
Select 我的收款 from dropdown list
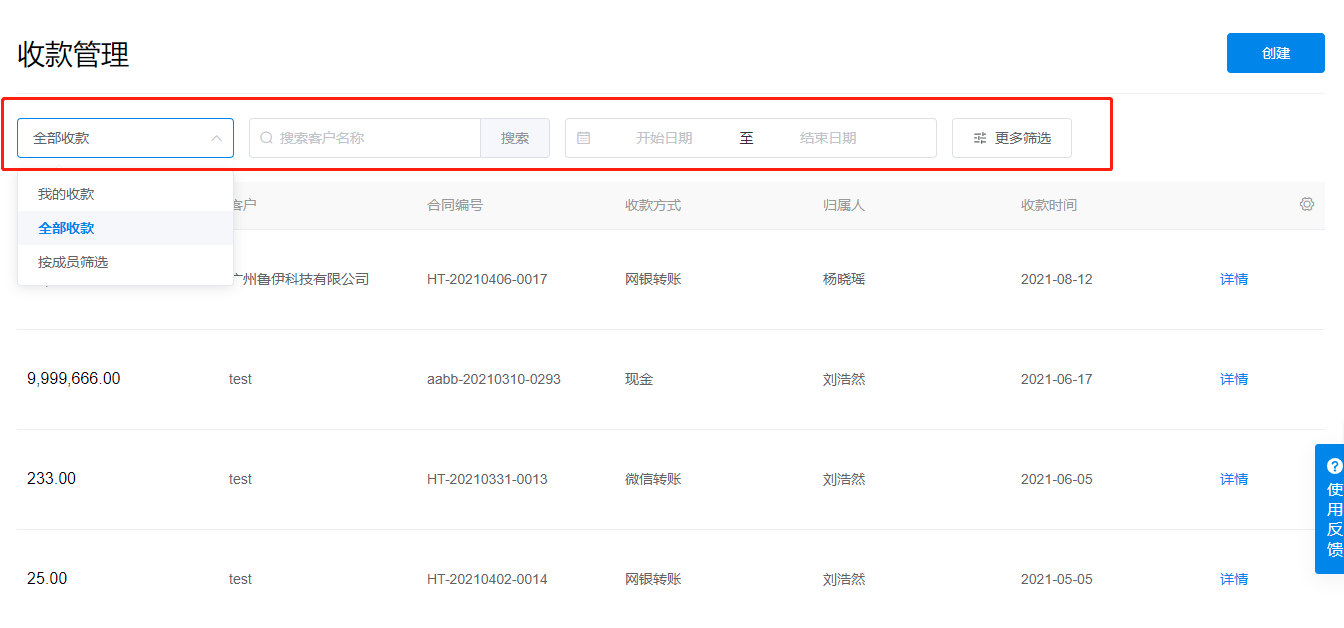66,194
